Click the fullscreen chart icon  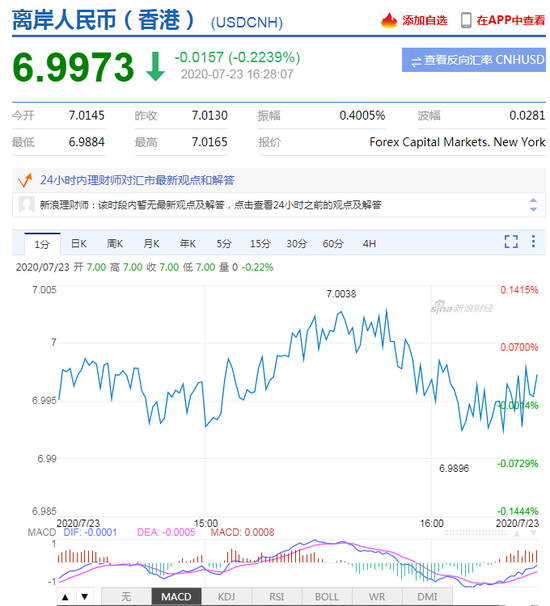coord(511,242)
